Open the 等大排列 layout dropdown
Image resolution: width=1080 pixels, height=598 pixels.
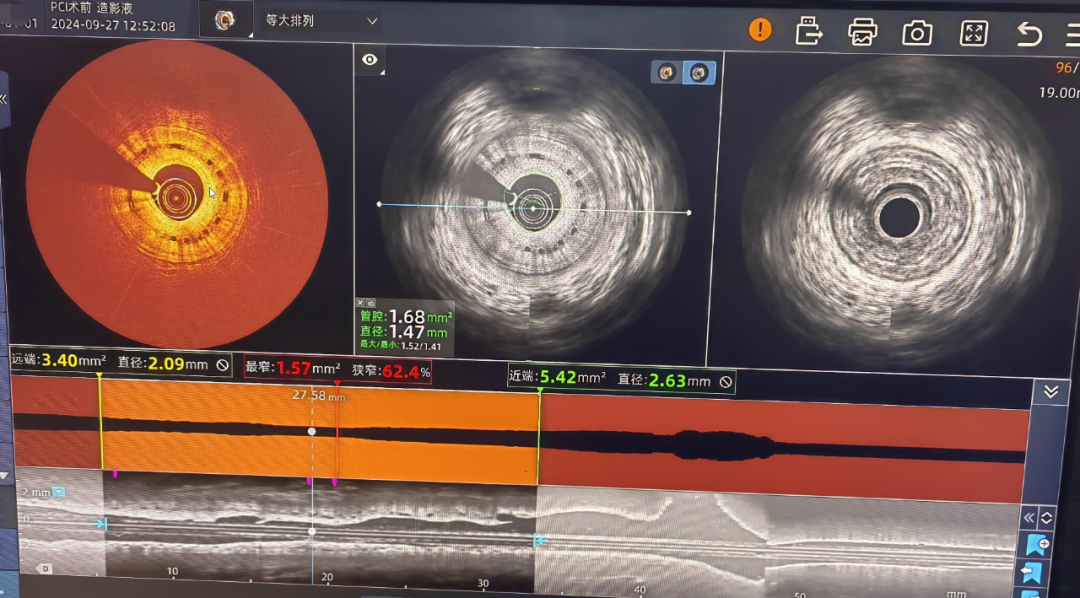click(321, 21)
